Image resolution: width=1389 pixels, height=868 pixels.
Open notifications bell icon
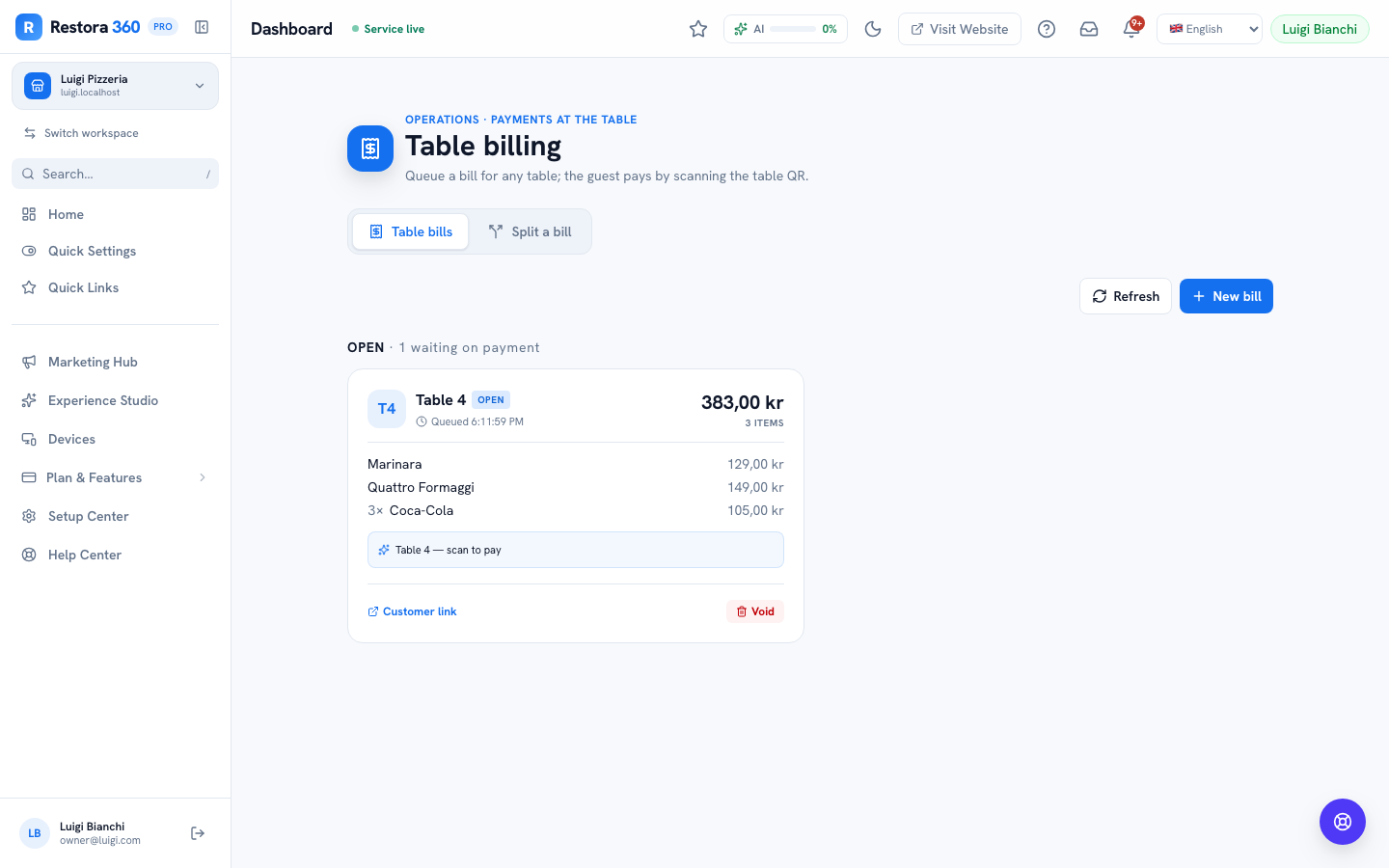(1131, 29)
